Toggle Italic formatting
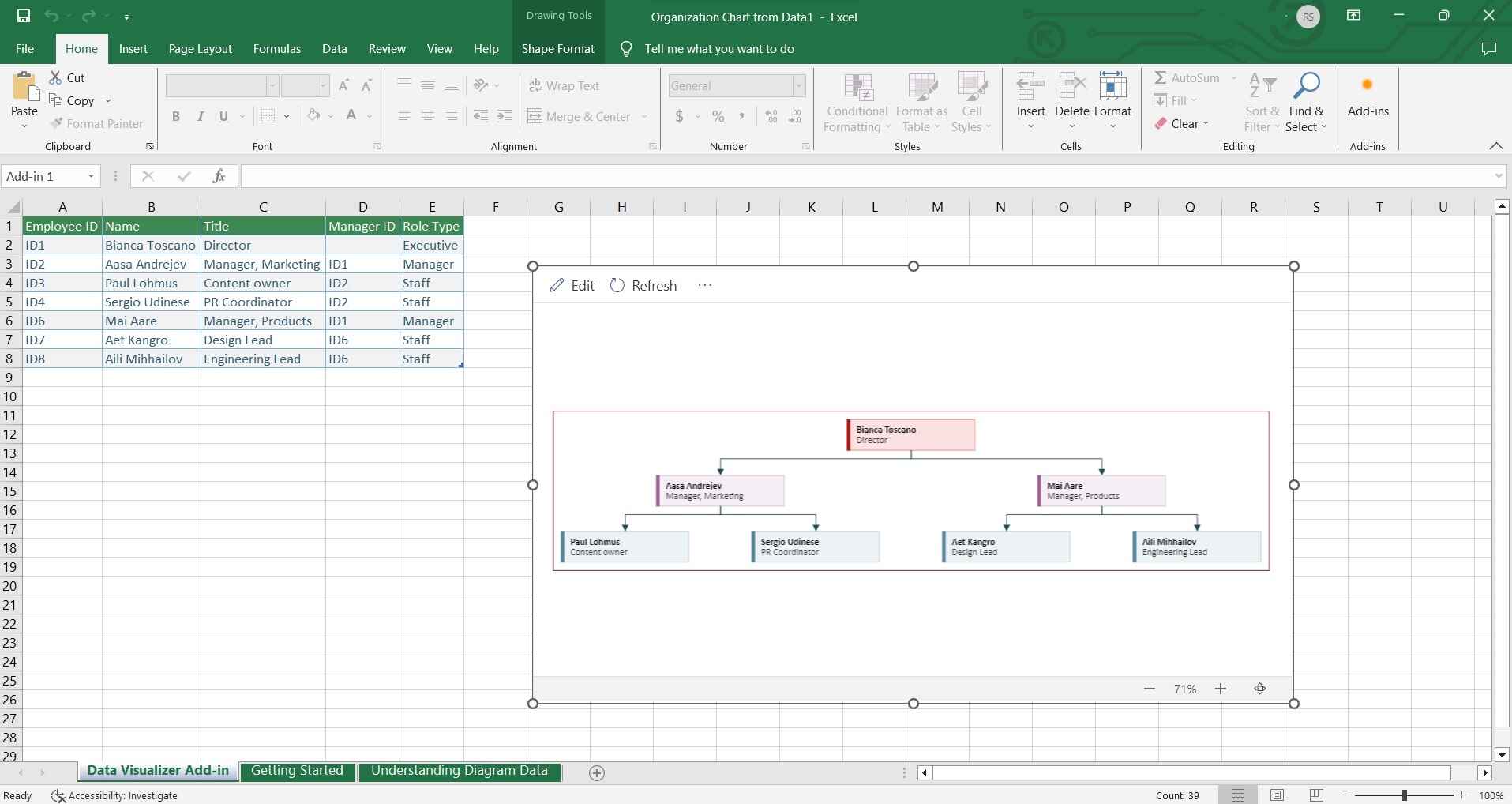 click(201, 116)
